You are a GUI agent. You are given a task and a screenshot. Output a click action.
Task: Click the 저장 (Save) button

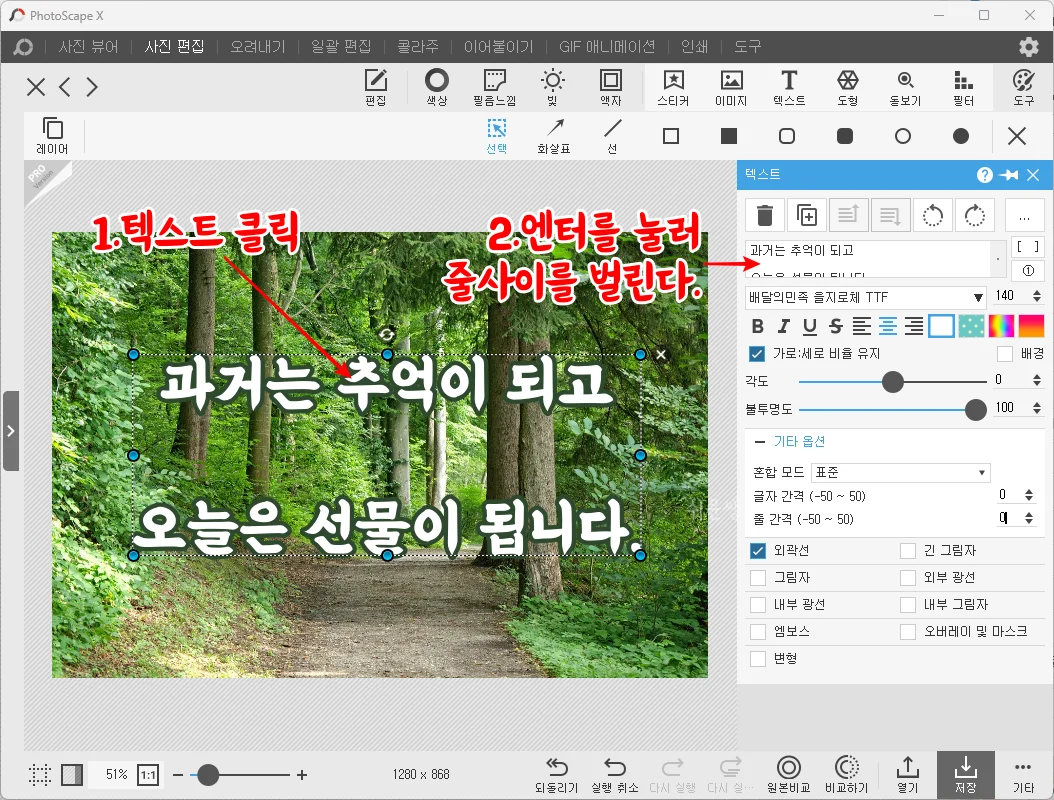964,773
